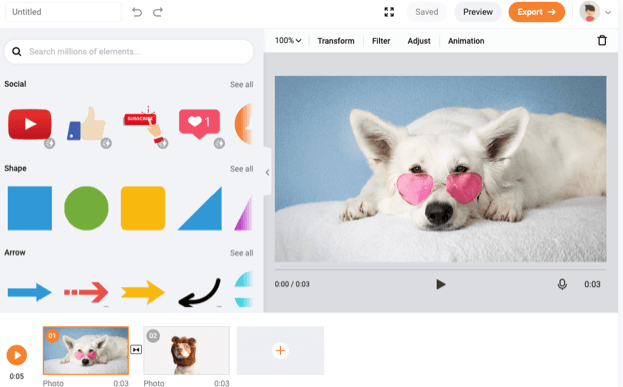This screenshot has height=387, width=623.
Task: Delete the selected element with trash icon
Action: [x=602, y=41]
